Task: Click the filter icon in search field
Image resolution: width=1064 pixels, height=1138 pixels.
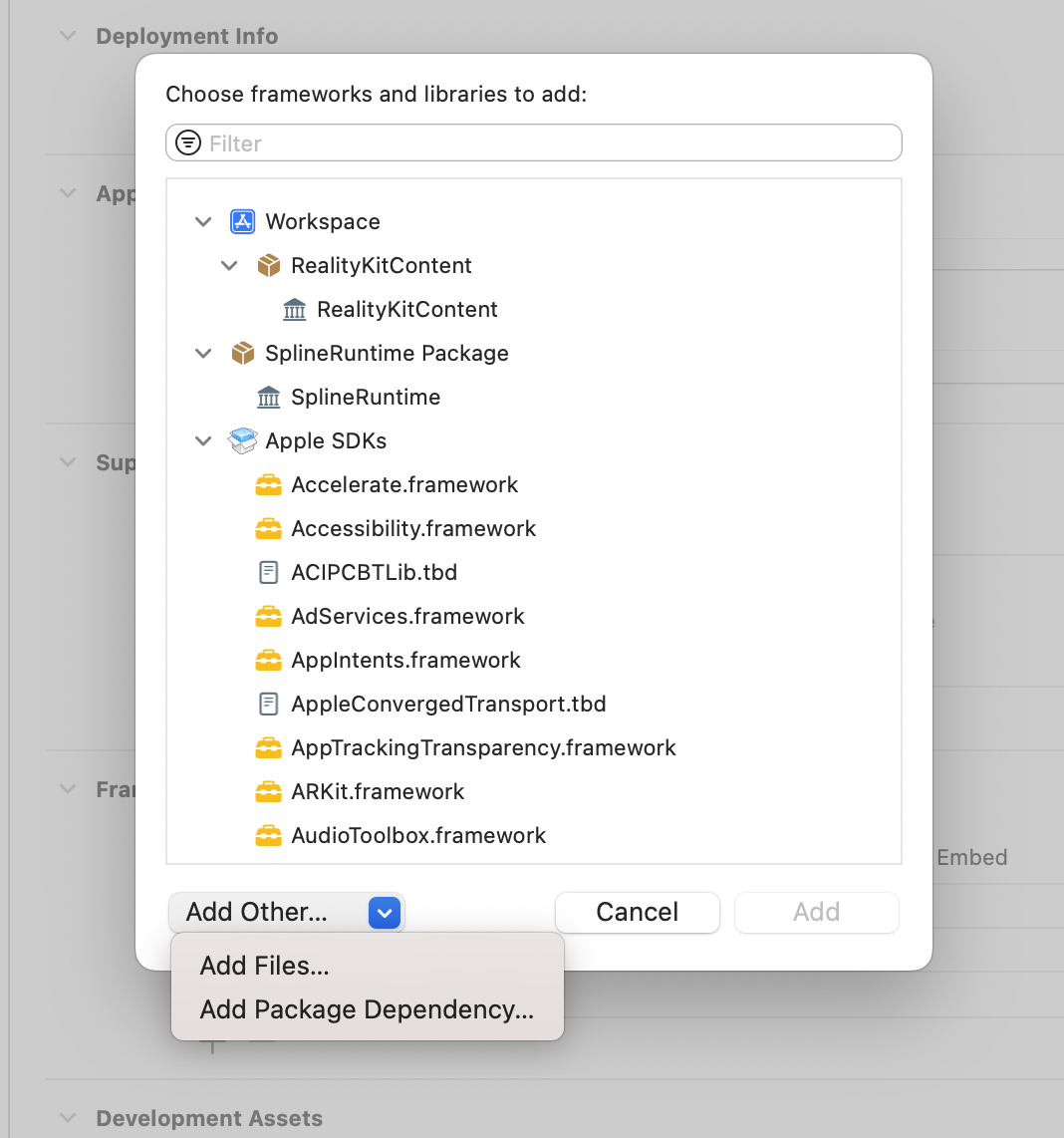Action: [x=188, y=142]
